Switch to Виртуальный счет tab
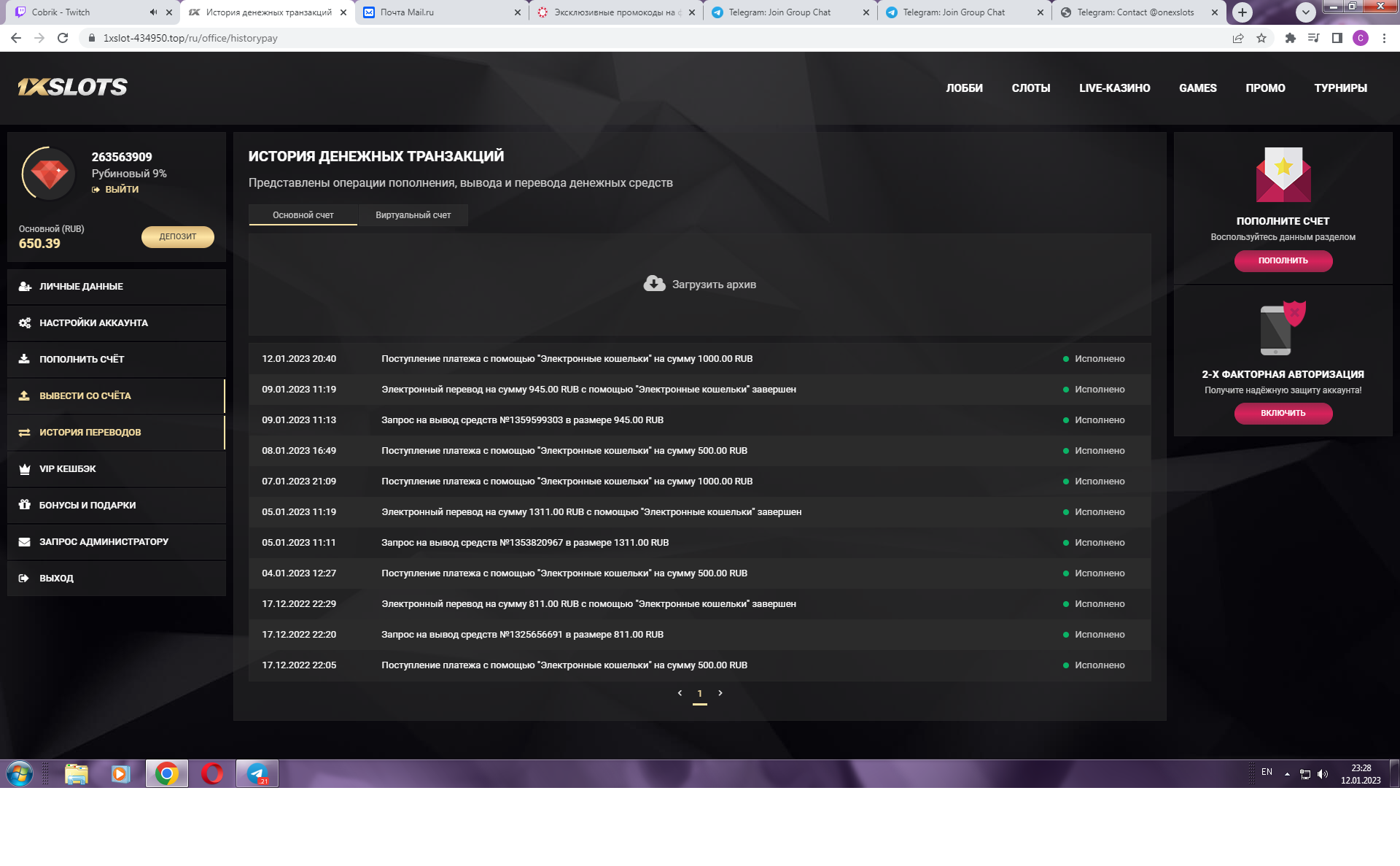 point(413,215)
